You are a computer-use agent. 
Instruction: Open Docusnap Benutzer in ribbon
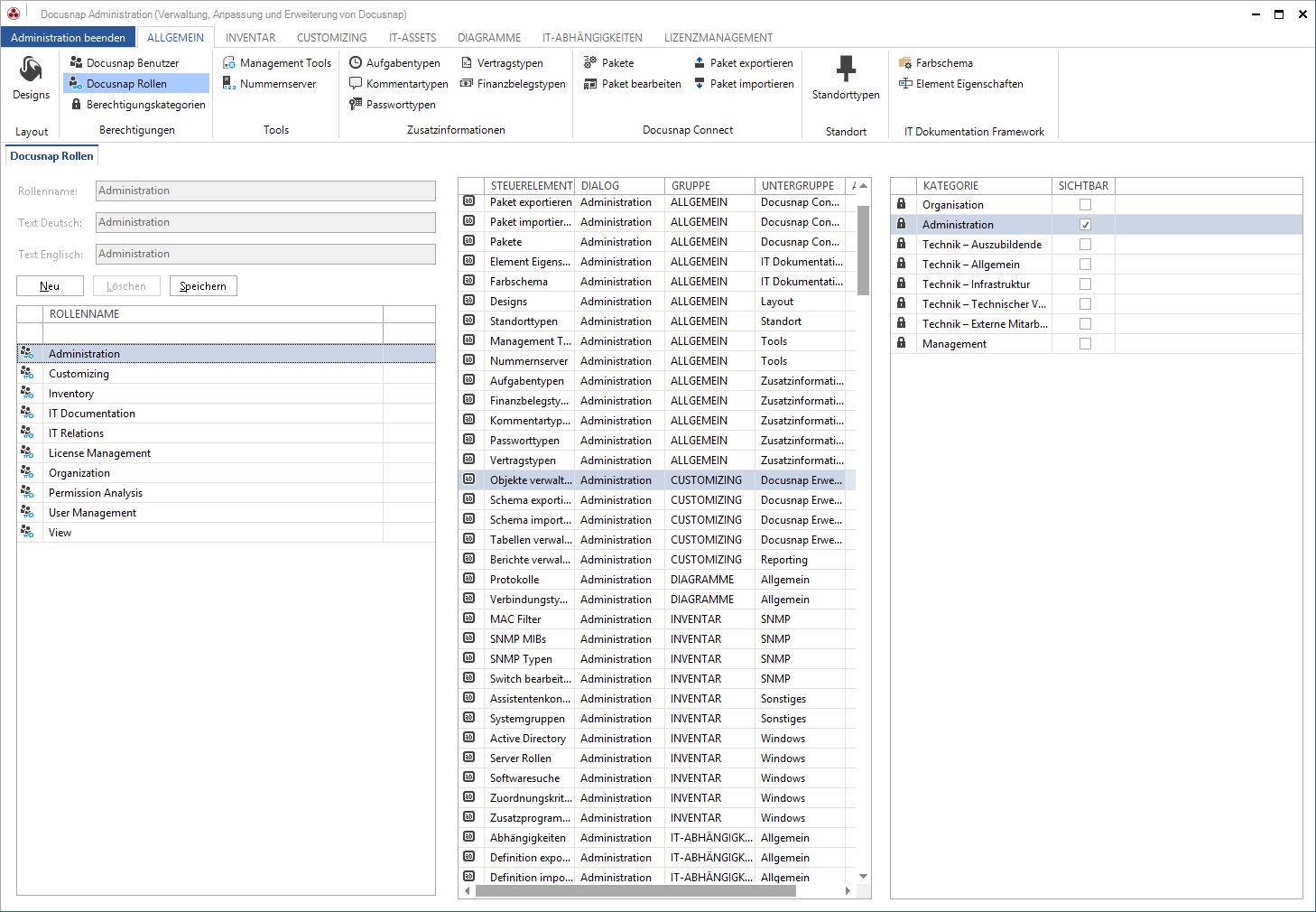click(125, 63)
